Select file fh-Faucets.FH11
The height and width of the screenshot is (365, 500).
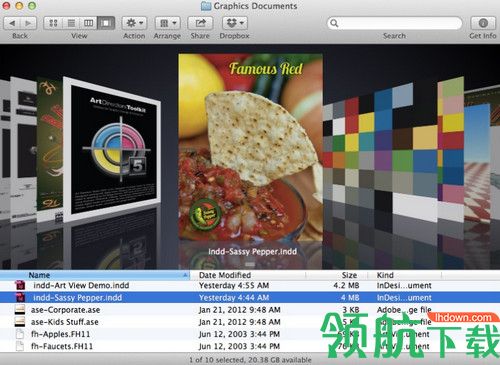coord(250,346)
